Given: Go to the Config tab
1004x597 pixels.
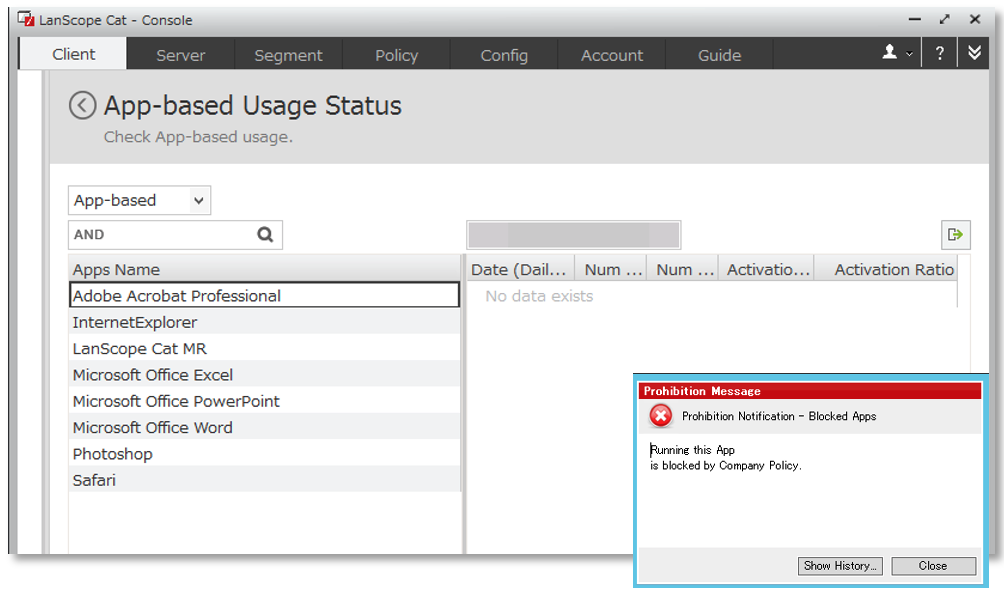Looking at the screenshot, I should tap(504, 55).
